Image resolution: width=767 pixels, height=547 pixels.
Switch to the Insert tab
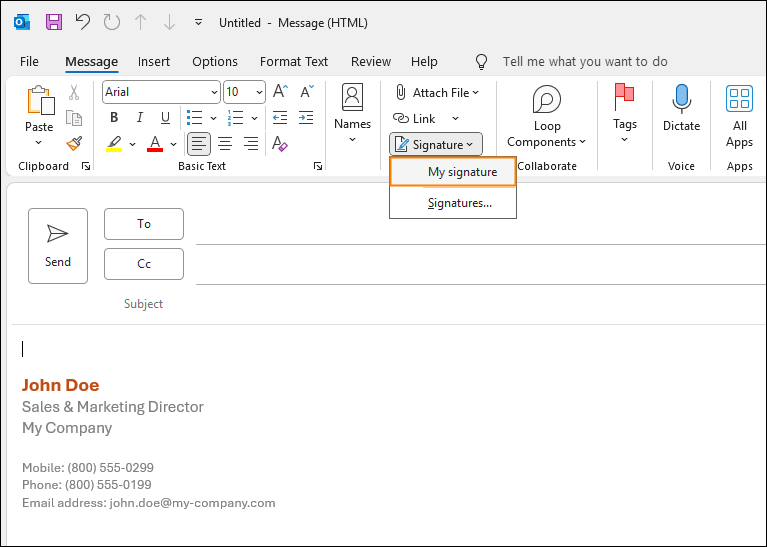click(x=154, y=62)
